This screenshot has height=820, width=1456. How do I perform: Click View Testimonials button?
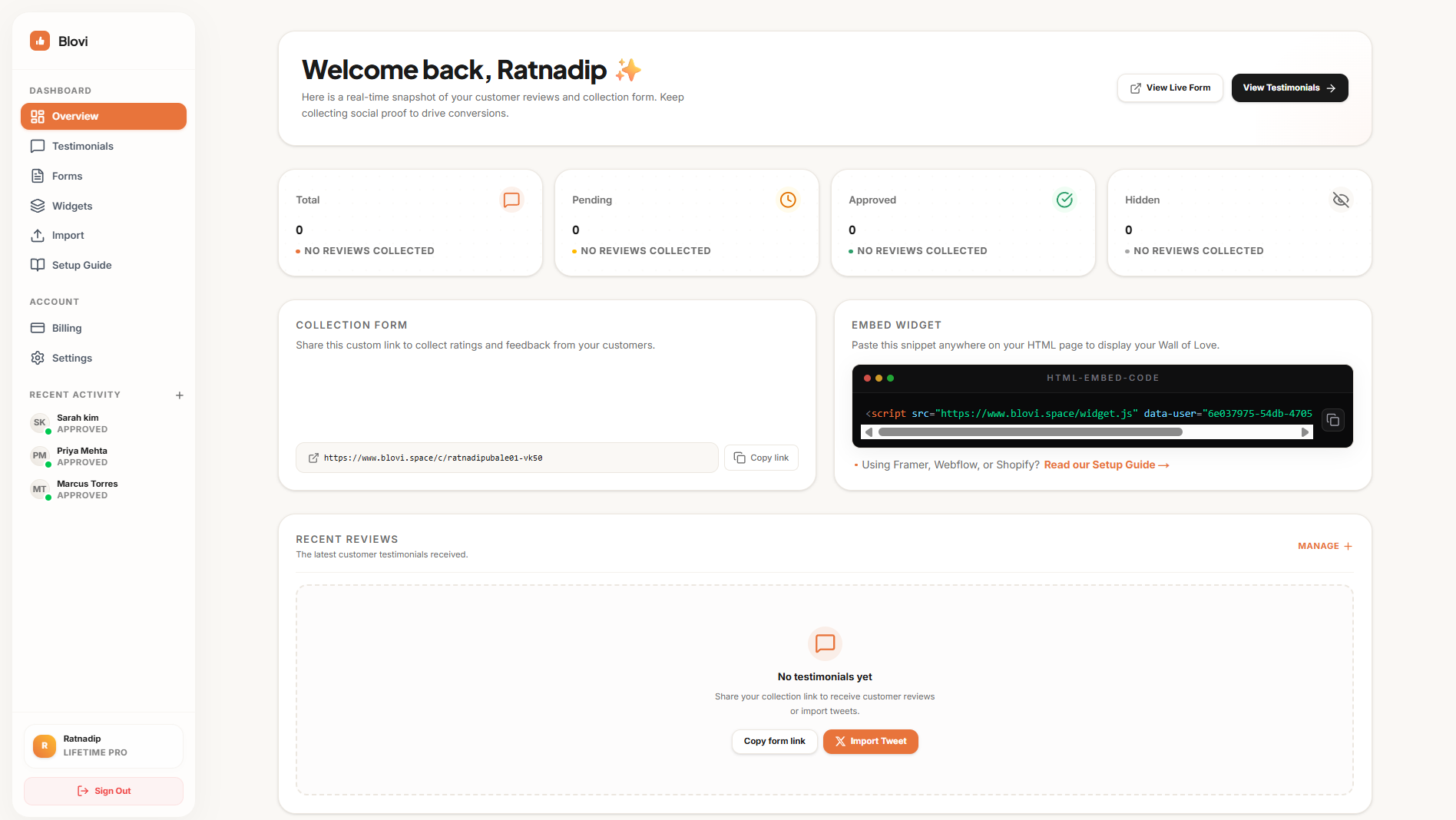point(1289,88)
